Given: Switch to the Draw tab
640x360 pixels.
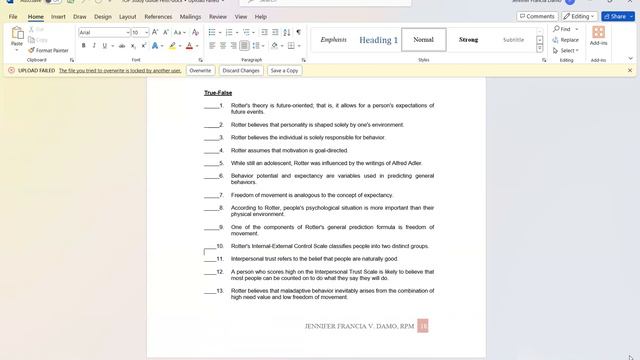Looking at the screenshot, I should [80, 17].
